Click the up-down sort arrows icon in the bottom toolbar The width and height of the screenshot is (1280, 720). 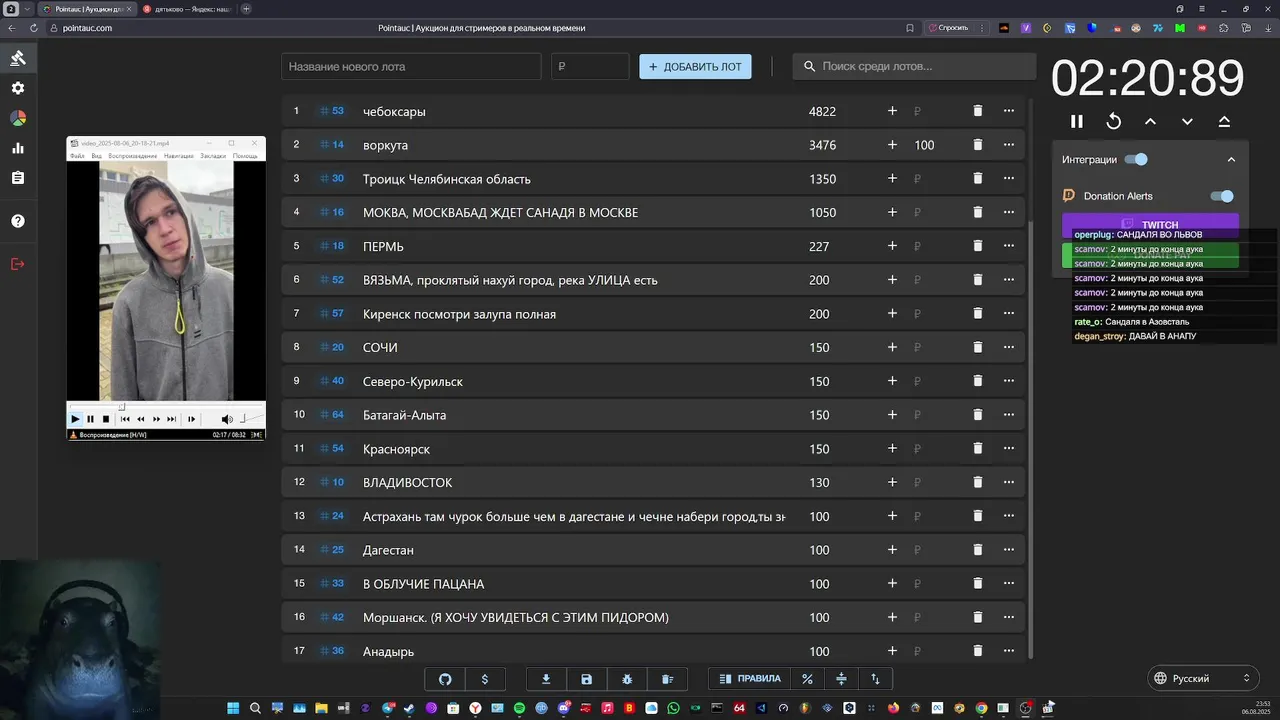[x=875, y=679]
